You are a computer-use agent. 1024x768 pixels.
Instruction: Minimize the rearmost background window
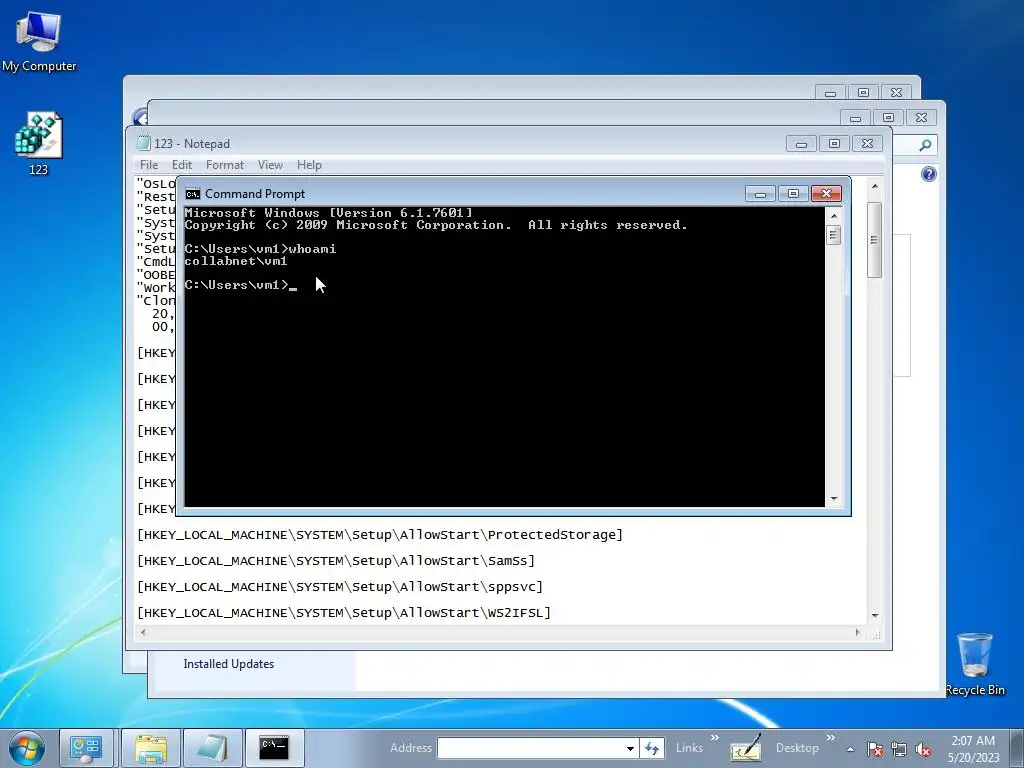click(x=830, y=93)
